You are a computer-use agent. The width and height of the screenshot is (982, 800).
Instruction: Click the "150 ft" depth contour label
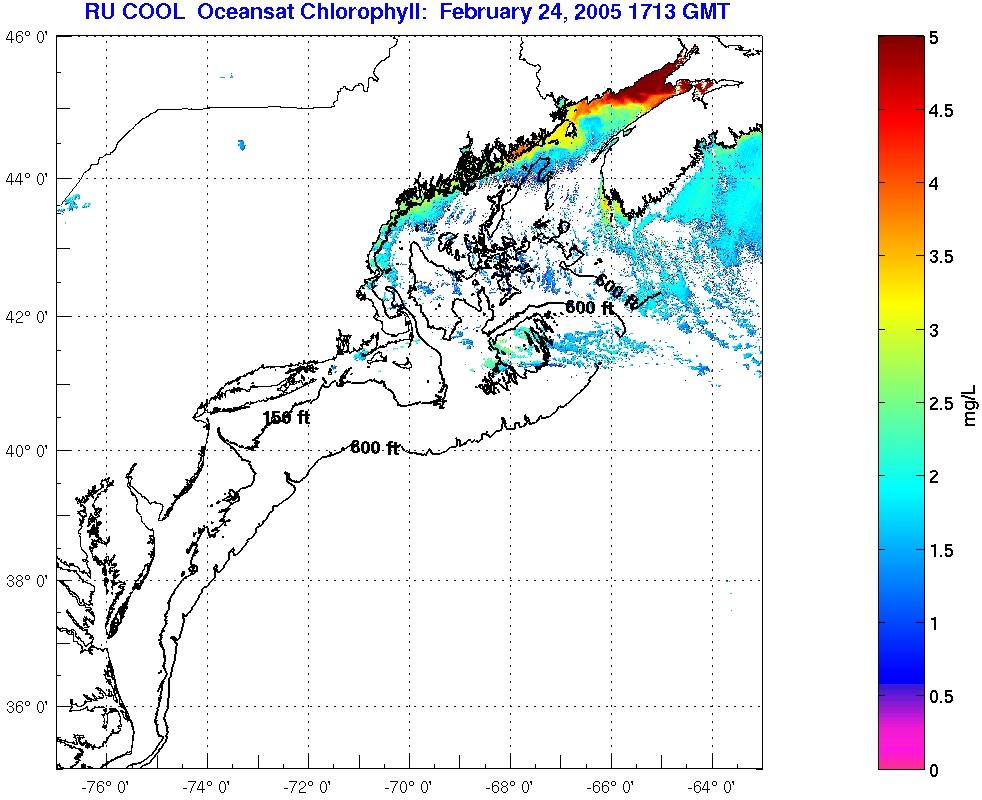click(286, 417)
